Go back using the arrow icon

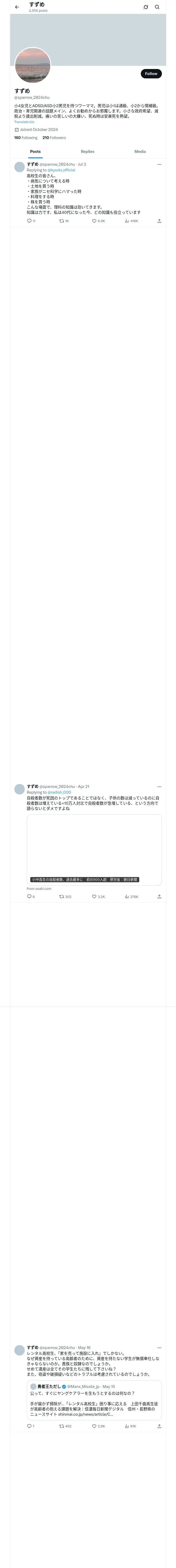tap(17, 7)
